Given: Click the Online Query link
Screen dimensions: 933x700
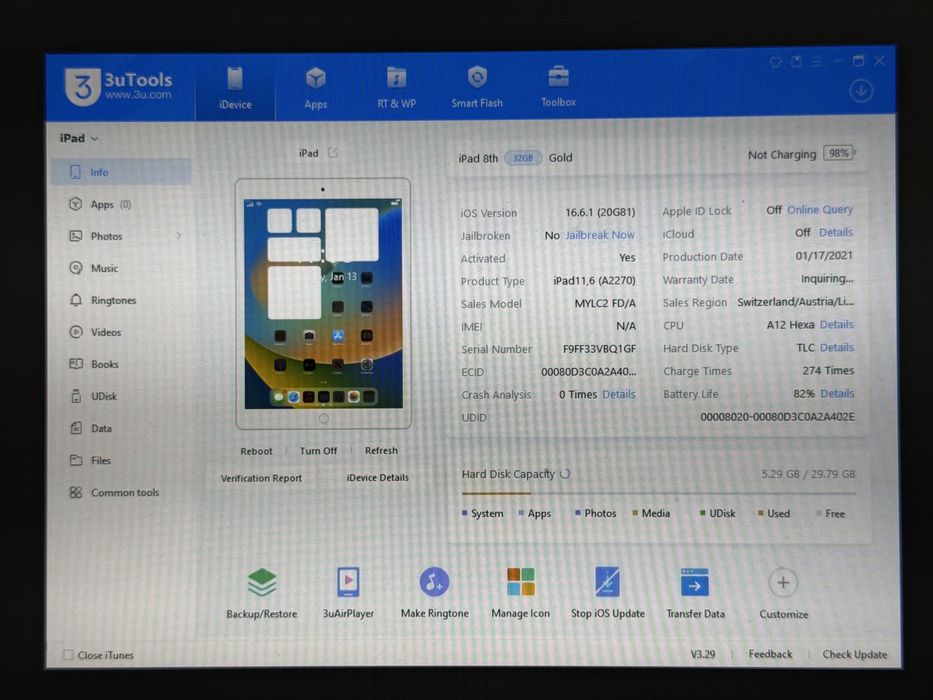Looking at the screenshot, I should pos(820,210).
